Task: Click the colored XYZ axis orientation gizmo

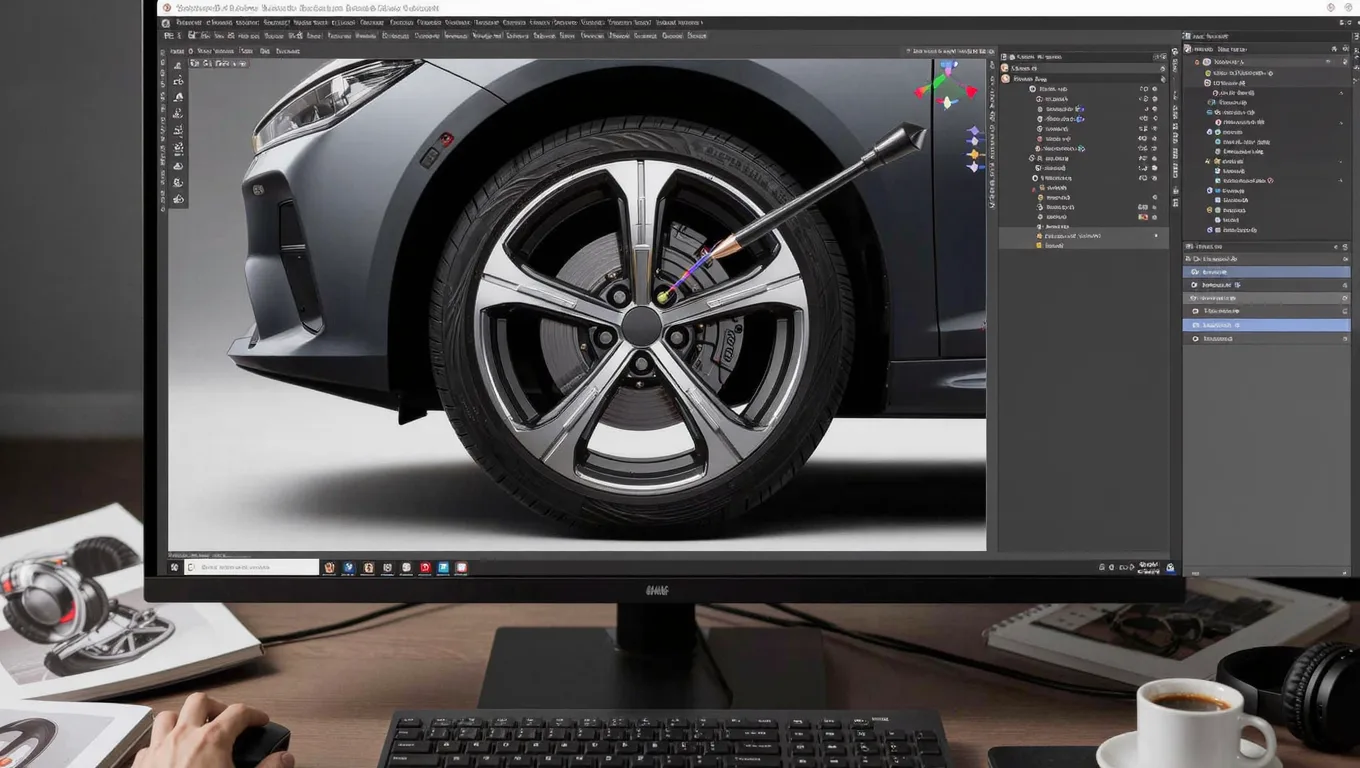Action: (946, 84)
